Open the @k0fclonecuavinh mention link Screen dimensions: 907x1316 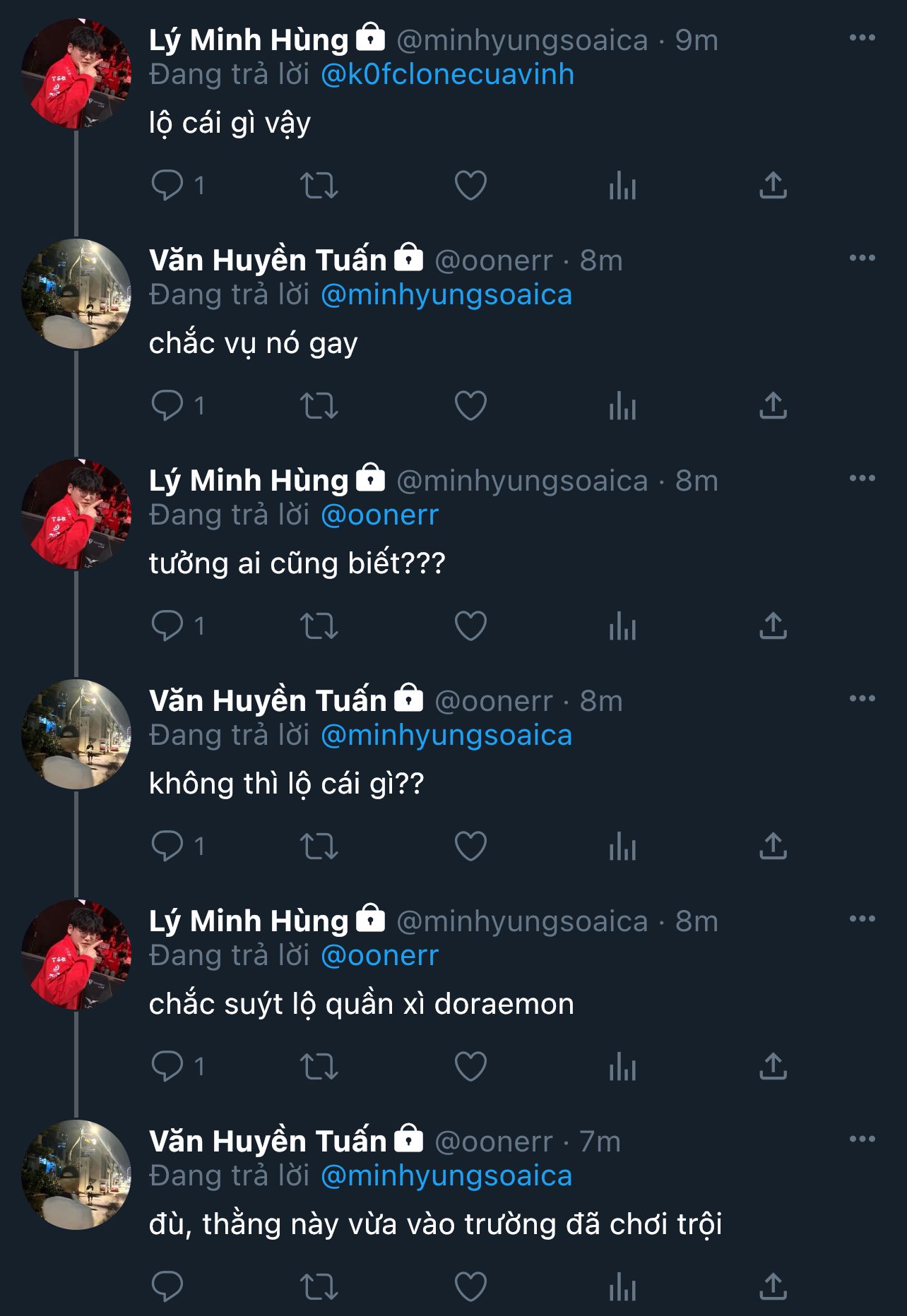click(x=447, y=75)
